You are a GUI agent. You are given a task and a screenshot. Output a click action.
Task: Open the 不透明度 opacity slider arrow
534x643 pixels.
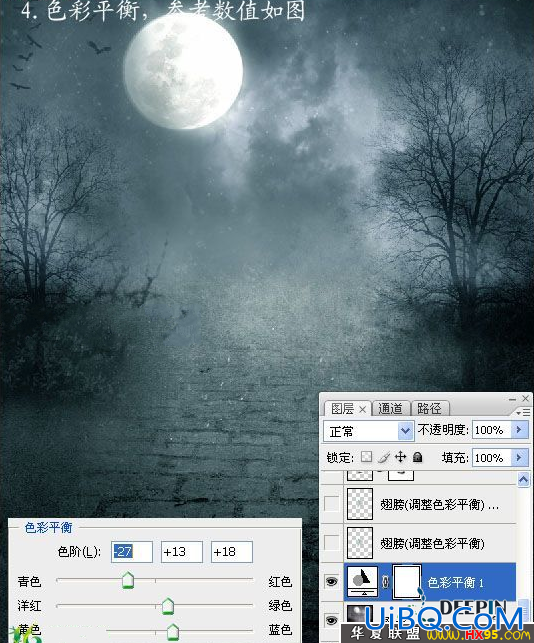[x=519, y=429]
